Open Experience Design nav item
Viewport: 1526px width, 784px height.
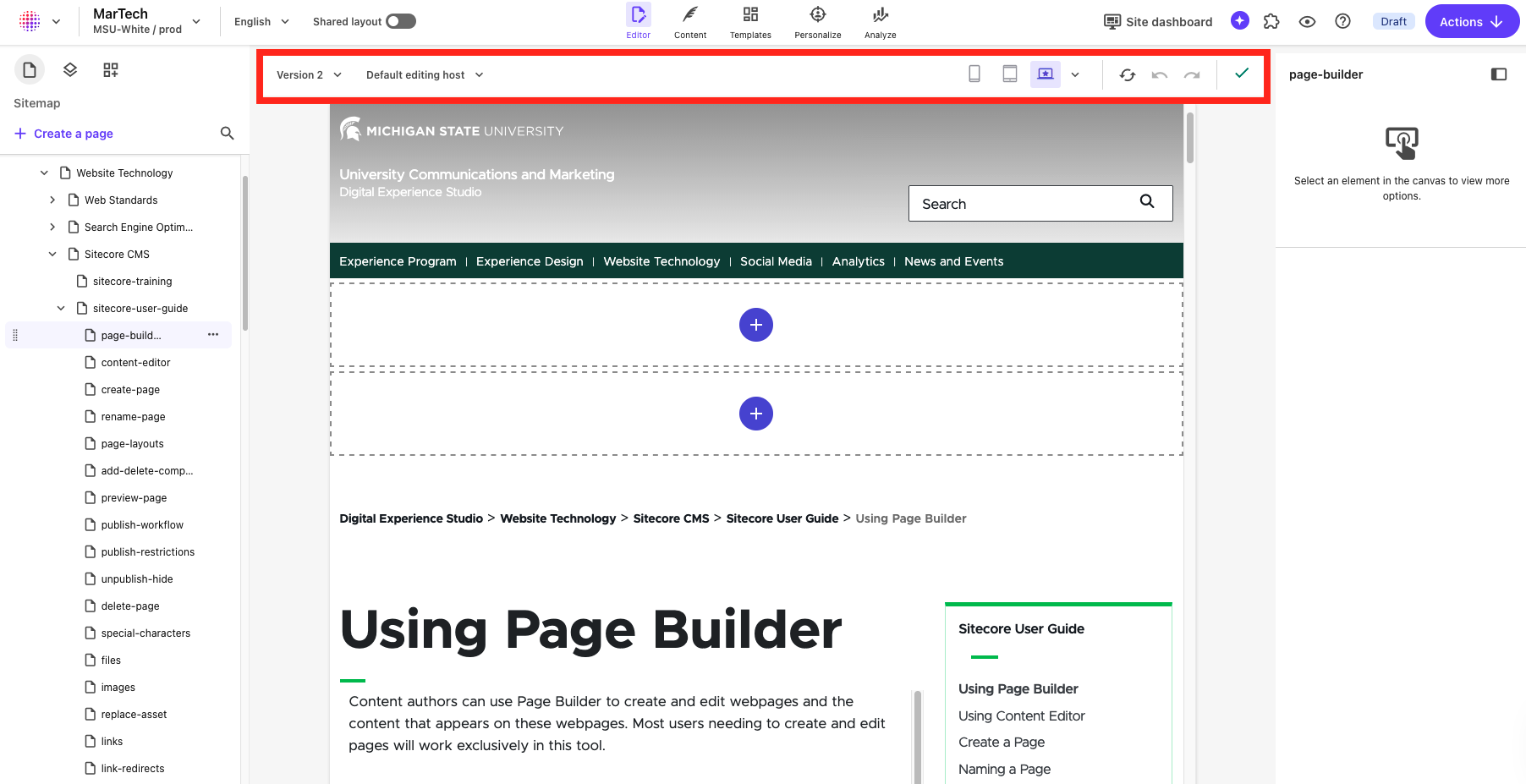(530, 261)
